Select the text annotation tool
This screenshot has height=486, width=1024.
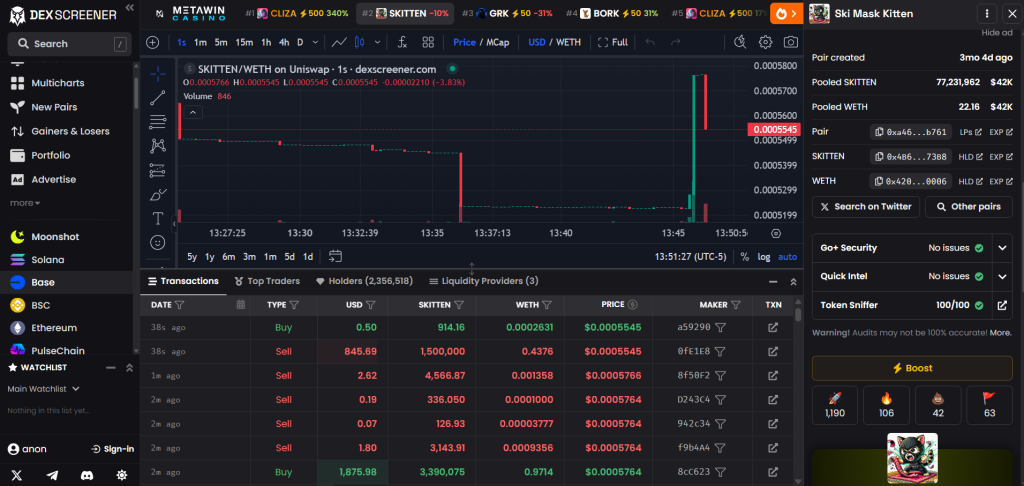point(157,218)
